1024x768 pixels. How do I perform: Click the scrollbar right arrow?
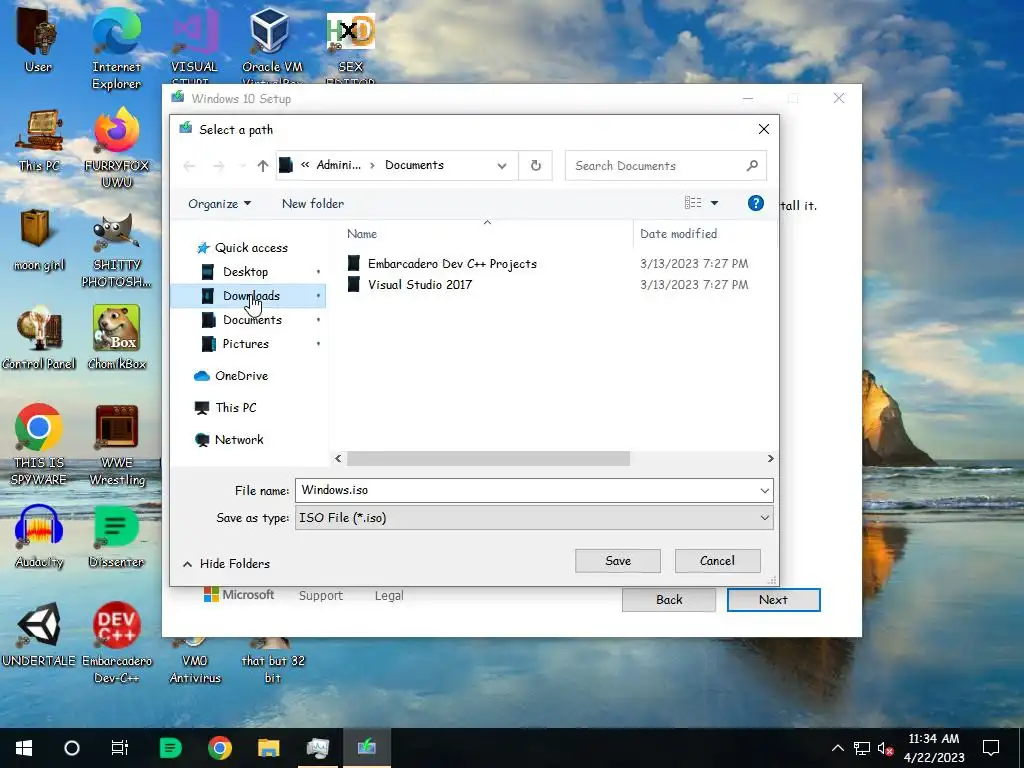(770, 458)
